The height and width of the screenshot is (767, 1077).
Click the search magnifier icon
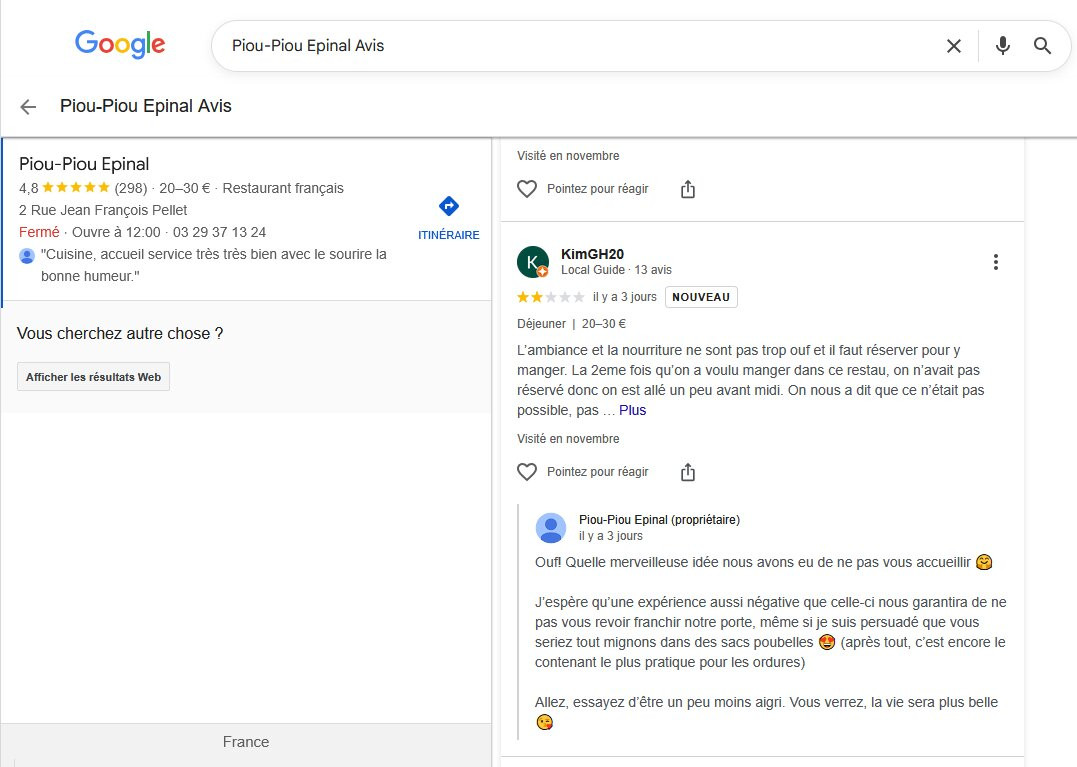click(x=1043, y=46)
